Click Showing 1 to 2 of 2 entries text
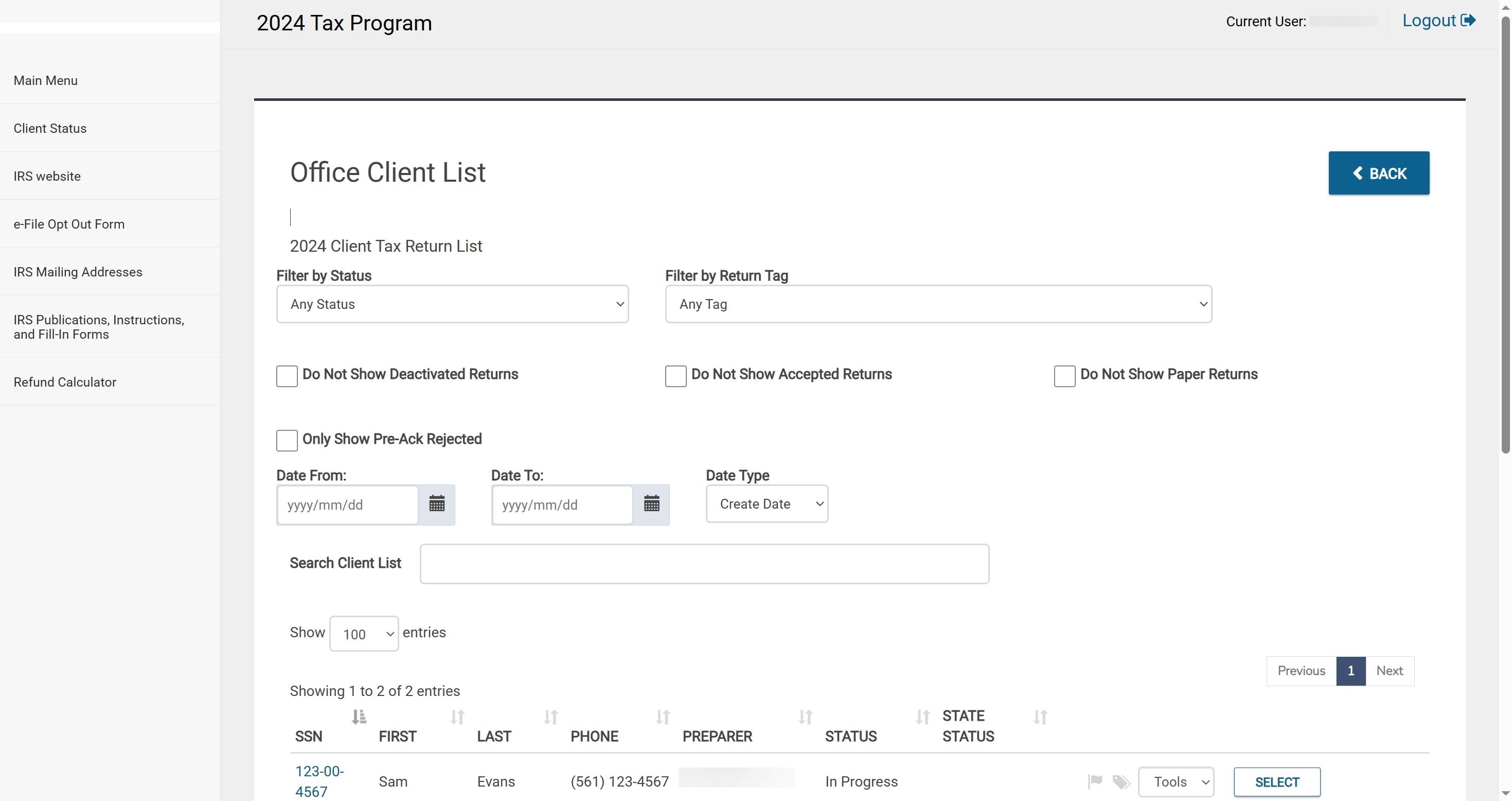 point(375,691)
